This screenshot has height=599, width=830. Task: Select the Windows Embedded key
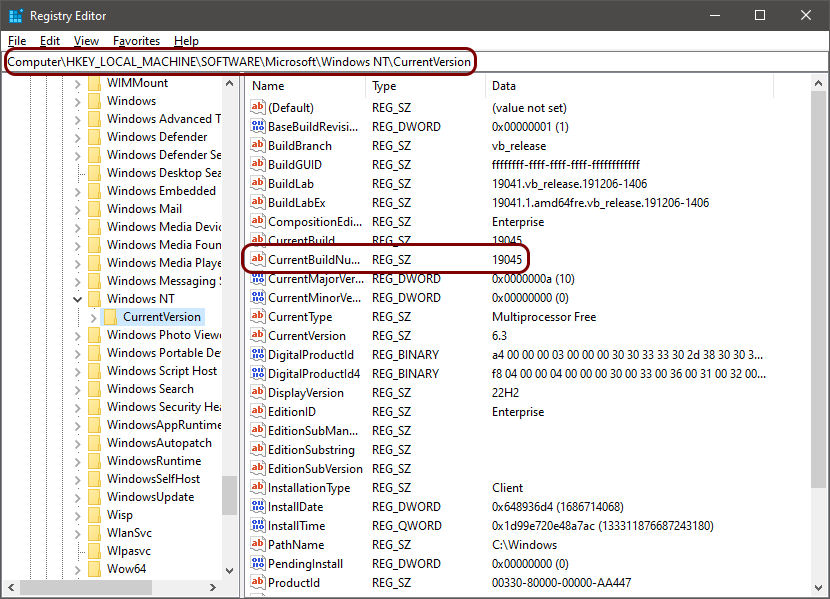(x=161, y=190)
